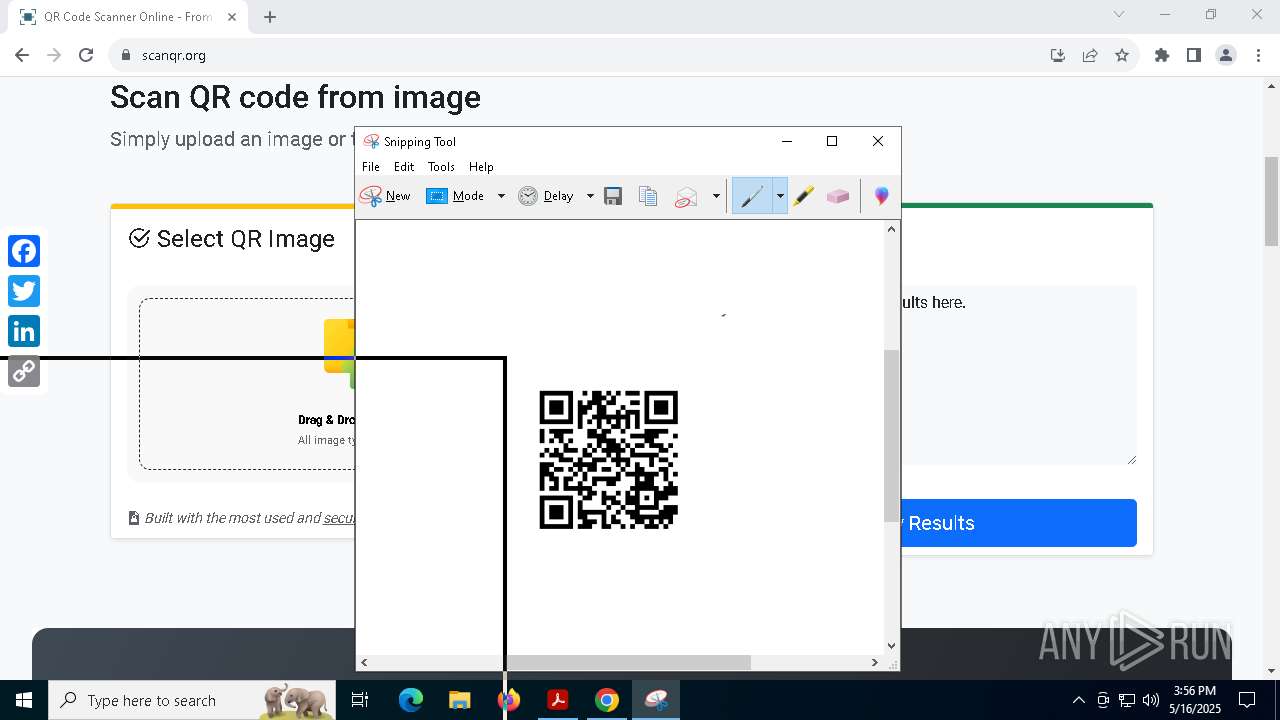Switch to Snipping Tool taskbar icon
The height and width of the screenshot is (720, 1280).
point(656,700)
